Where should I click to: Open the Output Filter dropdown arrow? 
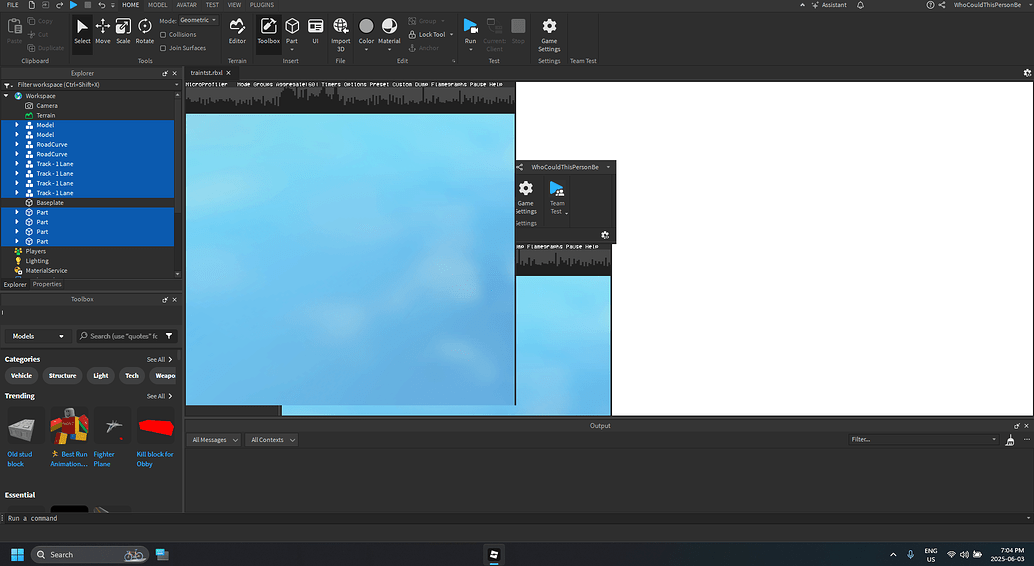(994, 439)
